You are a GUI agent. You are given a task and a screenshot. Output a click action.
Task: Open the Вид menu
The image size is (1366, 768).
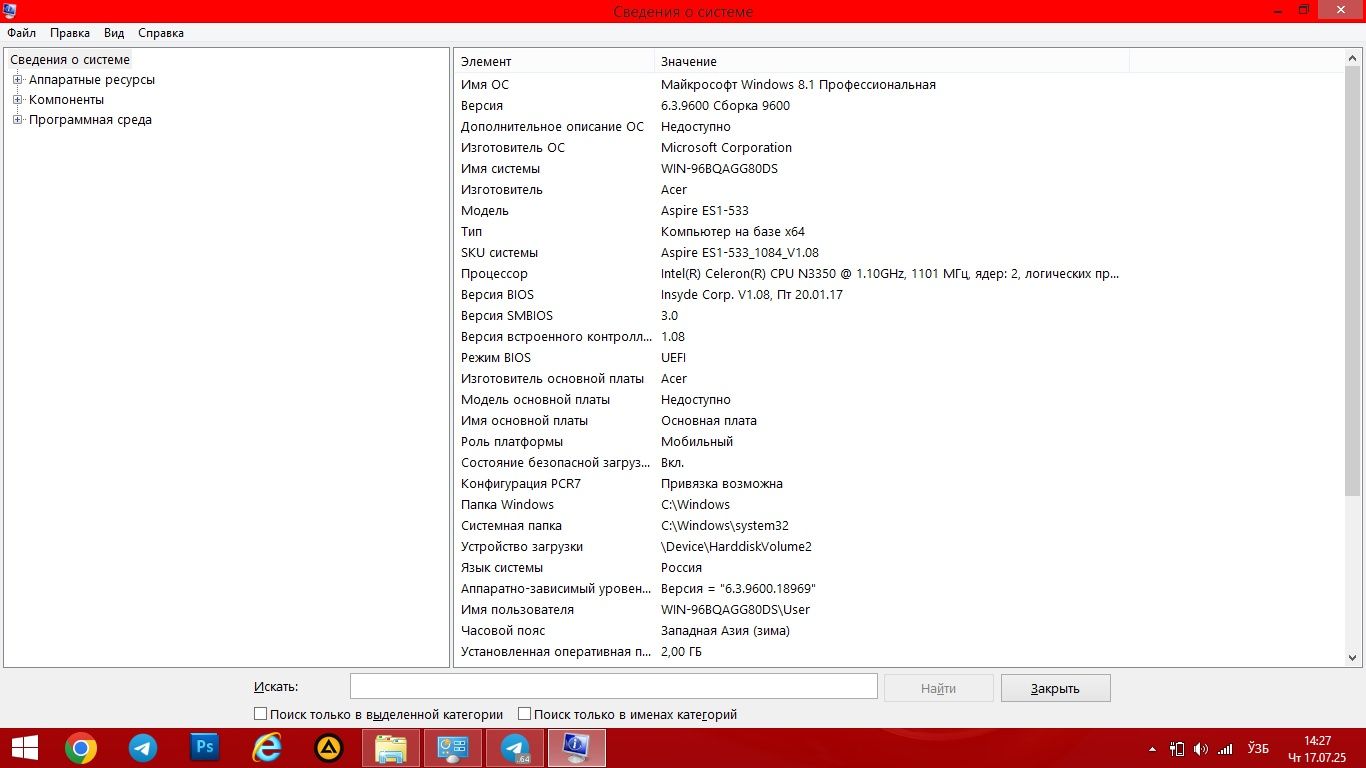(x=114, y=33)
